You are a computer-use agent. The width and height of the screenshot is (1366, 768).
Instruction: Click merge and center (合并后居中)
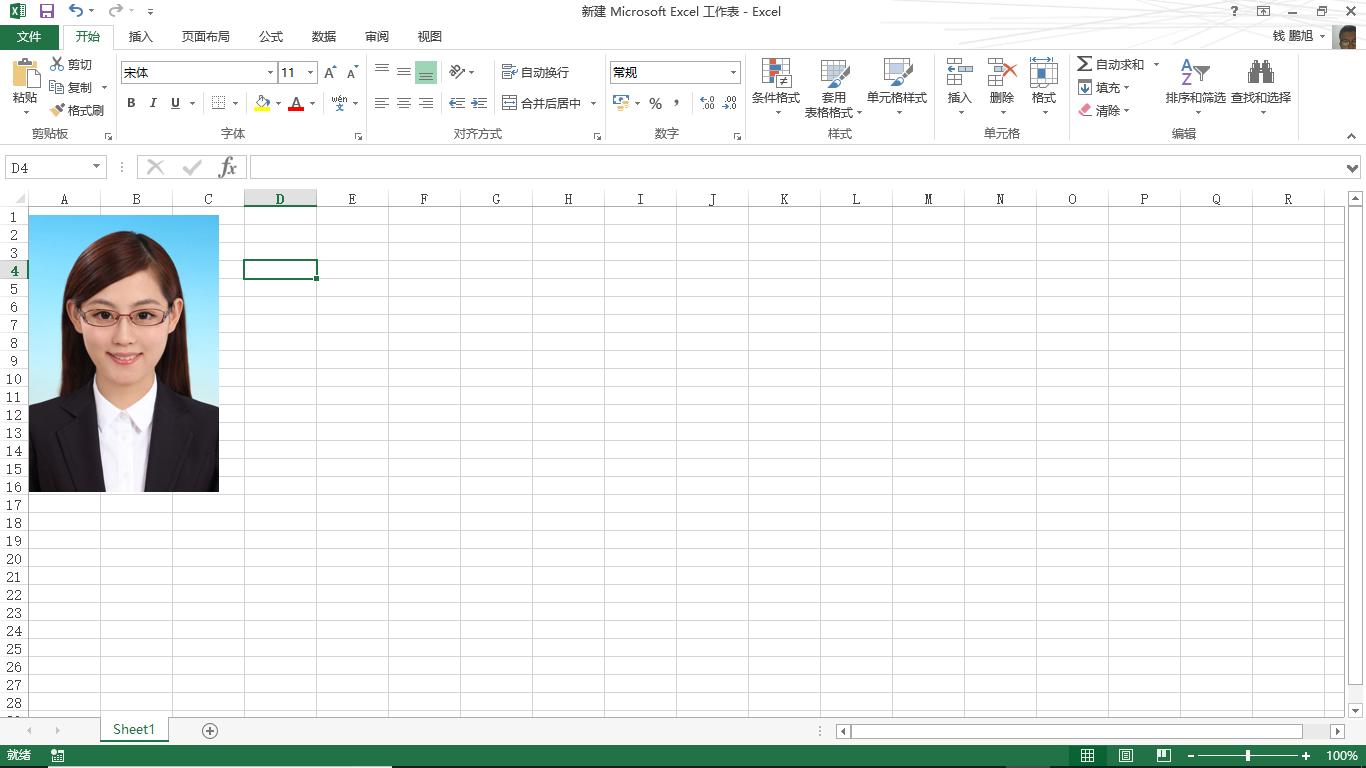(x=541, y=103)
